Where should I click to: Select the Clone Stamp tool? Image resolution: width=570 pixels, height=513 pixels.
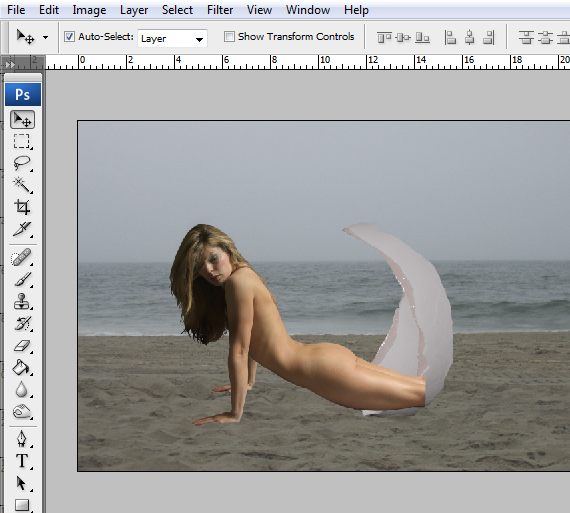click(22, 301)
